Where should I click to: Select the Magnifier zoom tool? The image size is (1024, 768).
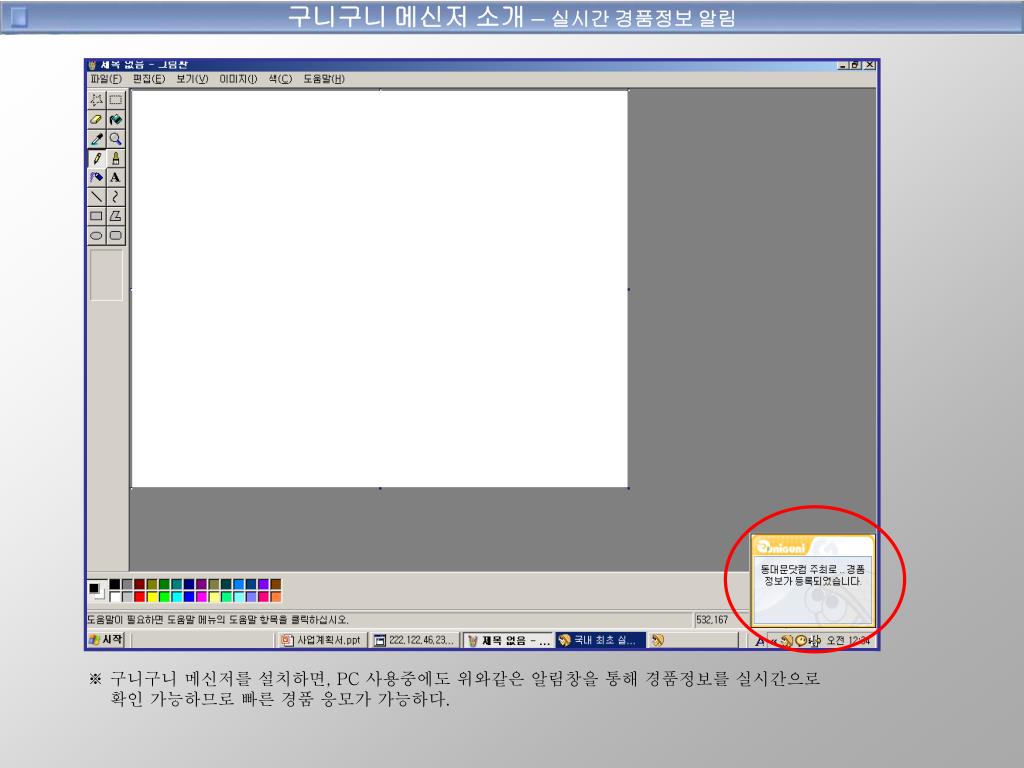(x=116, y=139)
